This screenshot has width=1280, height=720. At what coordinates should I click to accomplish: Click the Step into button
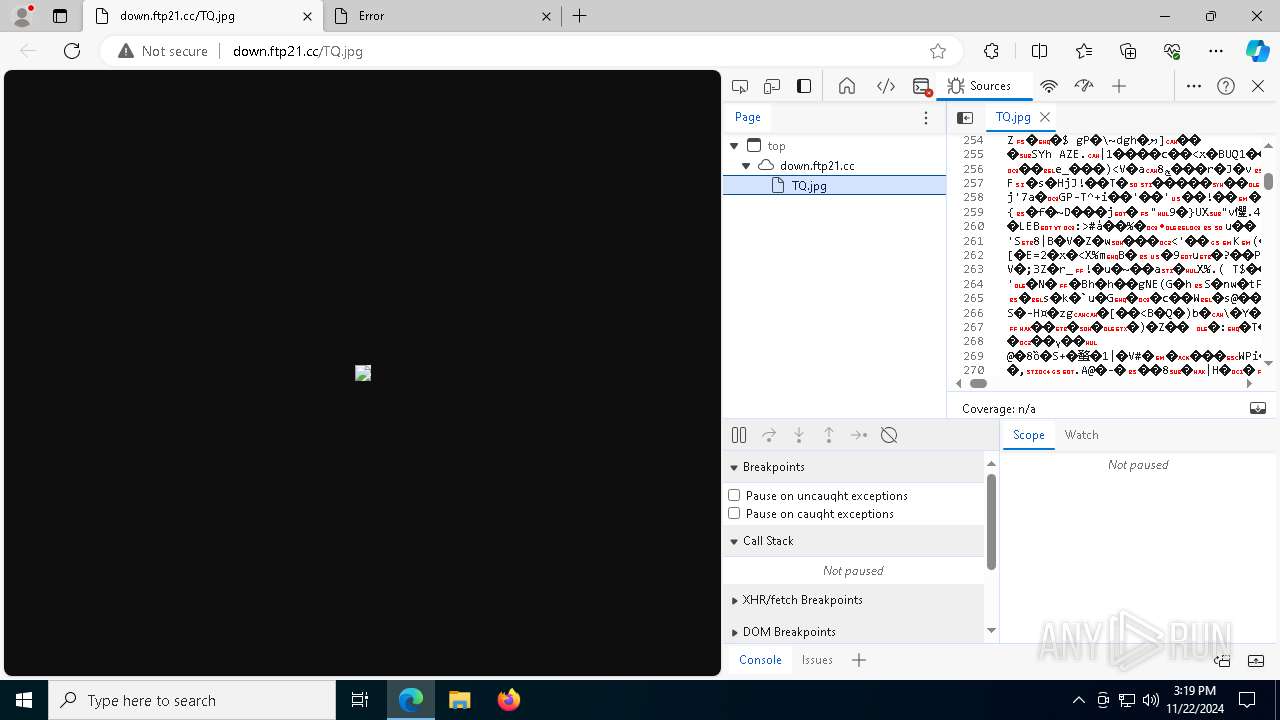tap(799, 435)
